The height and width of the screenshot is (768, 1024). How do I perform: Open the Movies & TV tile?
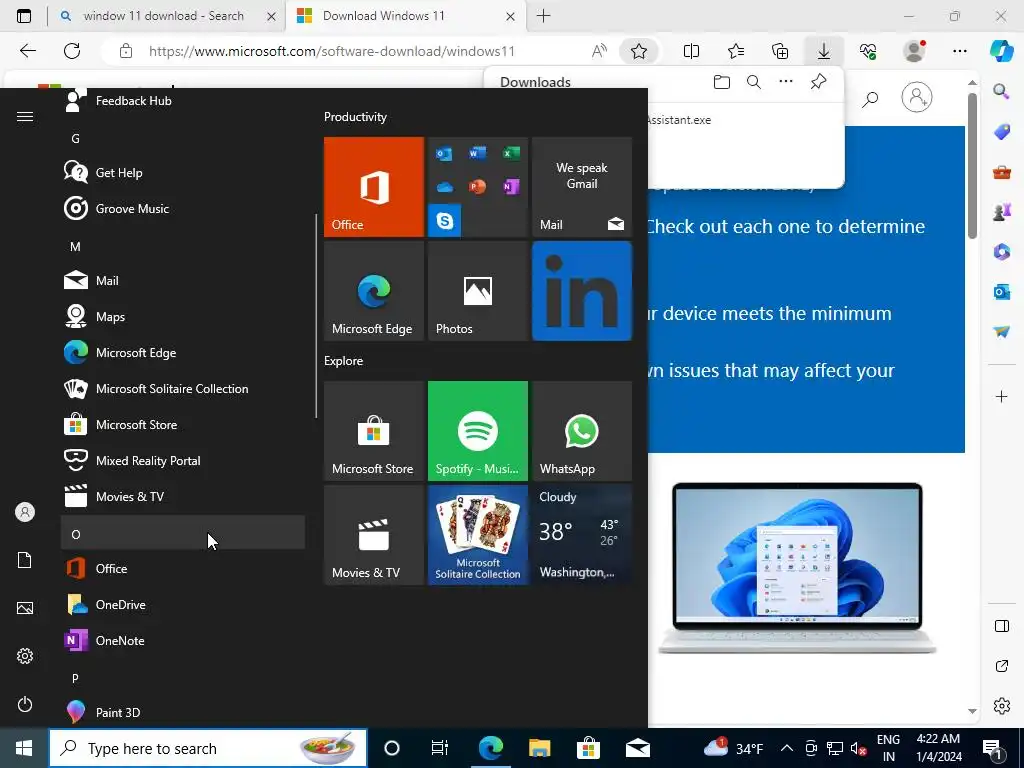(374, 535)
